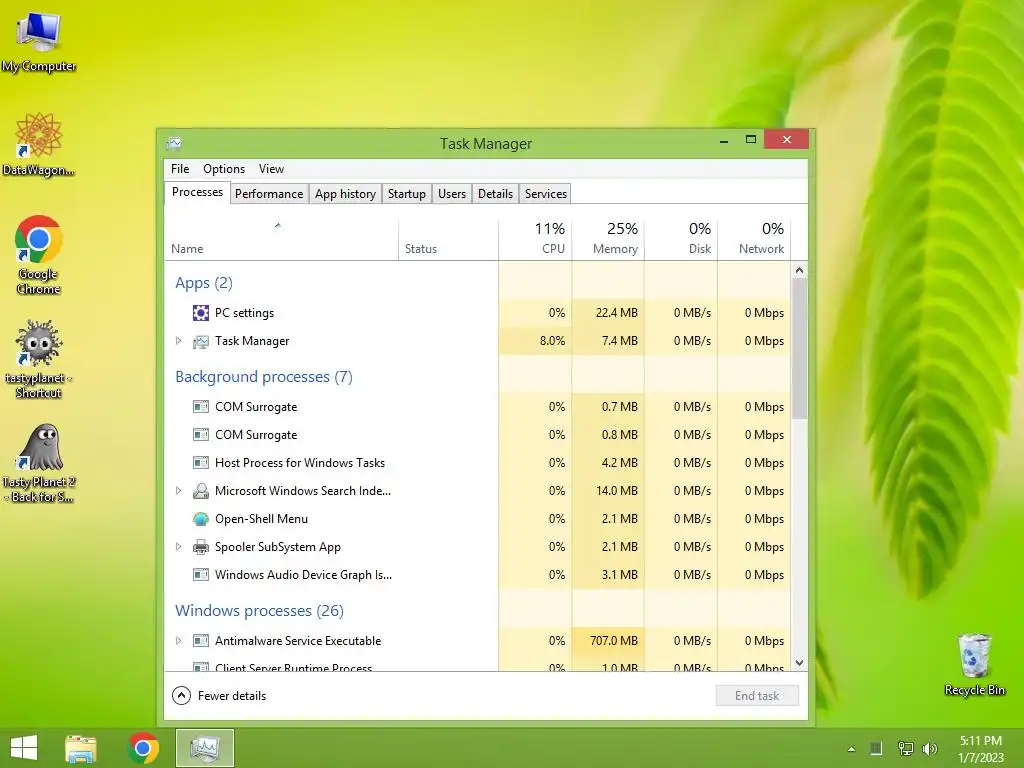Expand the Task Manager process row
Screen dimensions: 1024x768
click(178, 341)
